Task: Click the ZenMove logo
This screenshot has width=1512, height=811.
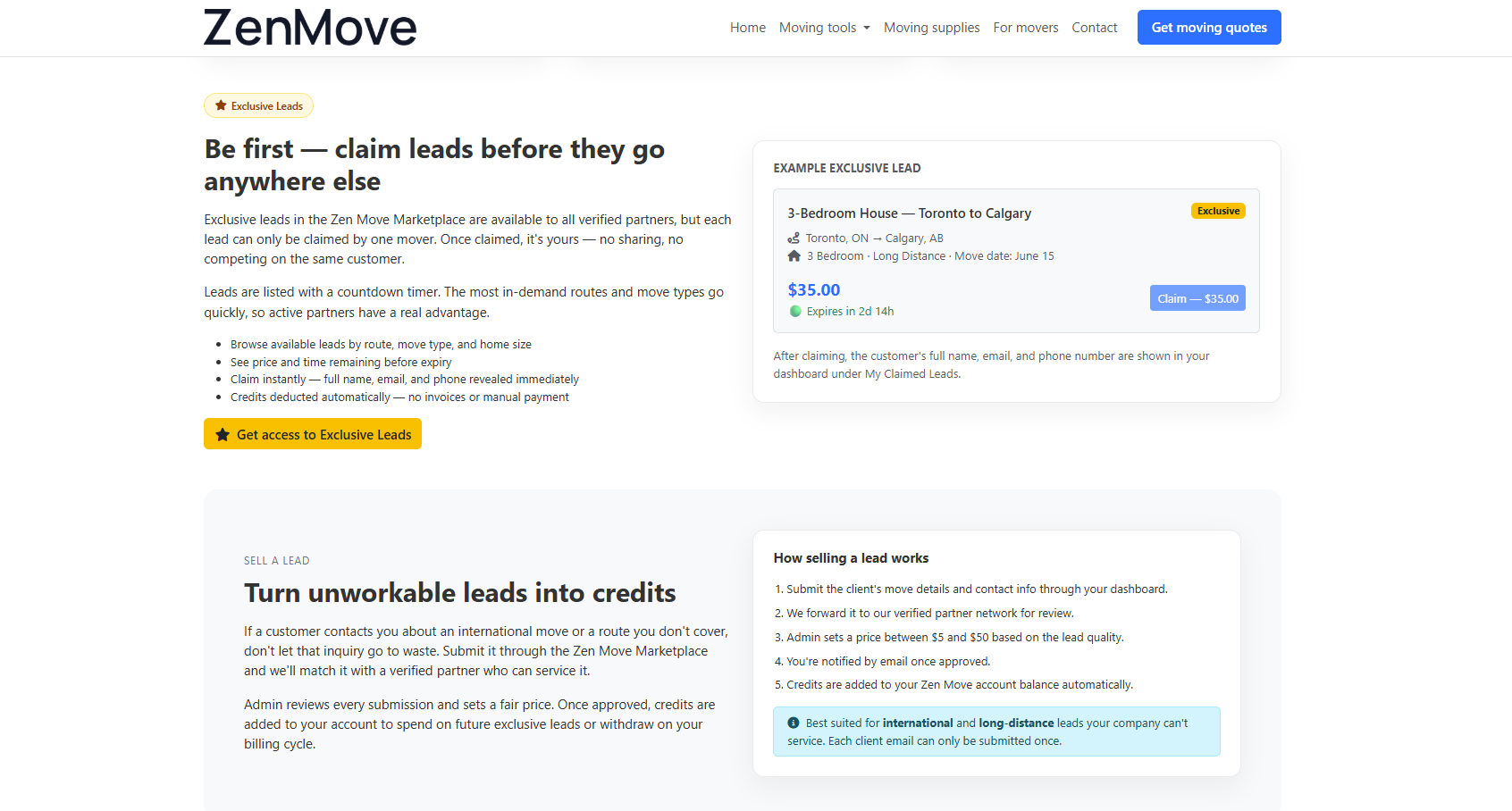Action: 309,28
